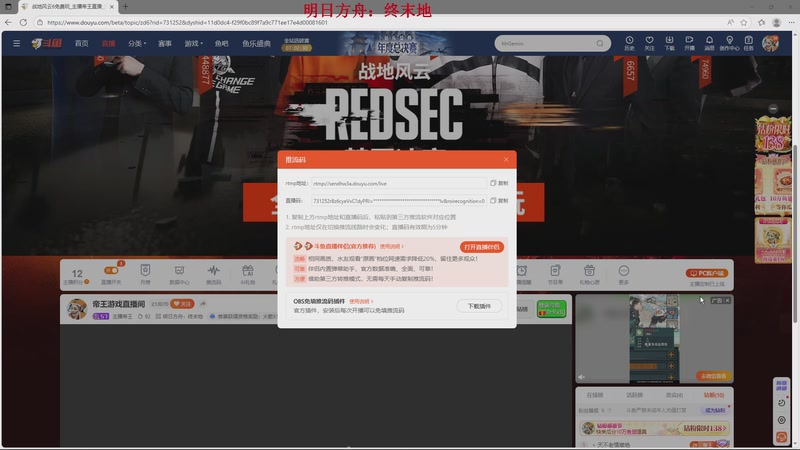Viewport: 800px width, 450px height.
Task: Click the 推流码 waveform icon
Action: (214, 274)
